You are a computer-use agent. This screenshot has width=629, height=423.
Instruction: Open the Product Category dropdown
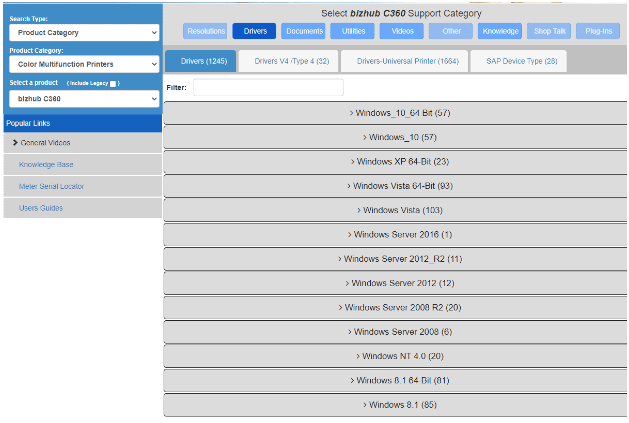point(84,64)
